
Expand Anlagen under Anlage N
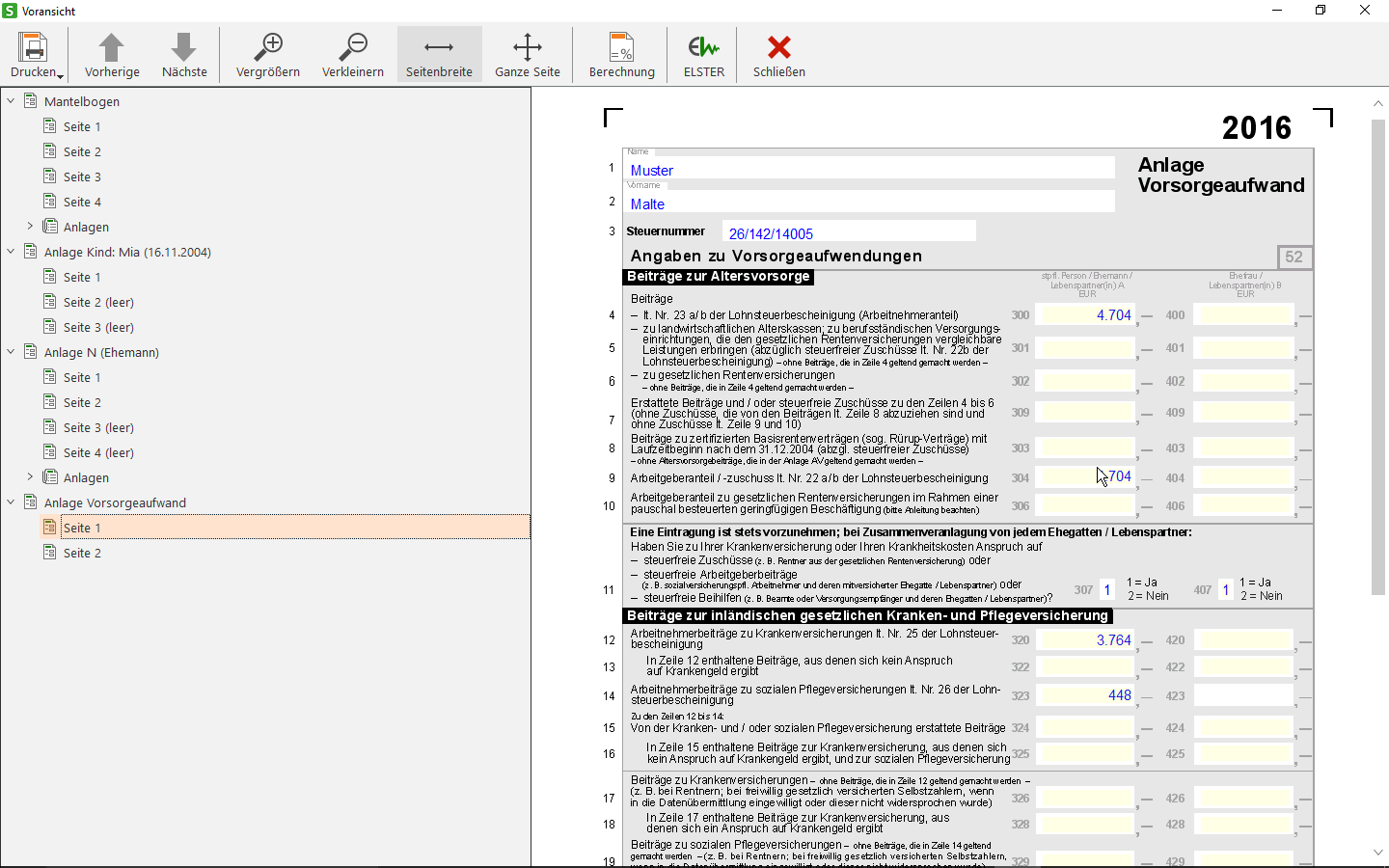coord(30,476)
